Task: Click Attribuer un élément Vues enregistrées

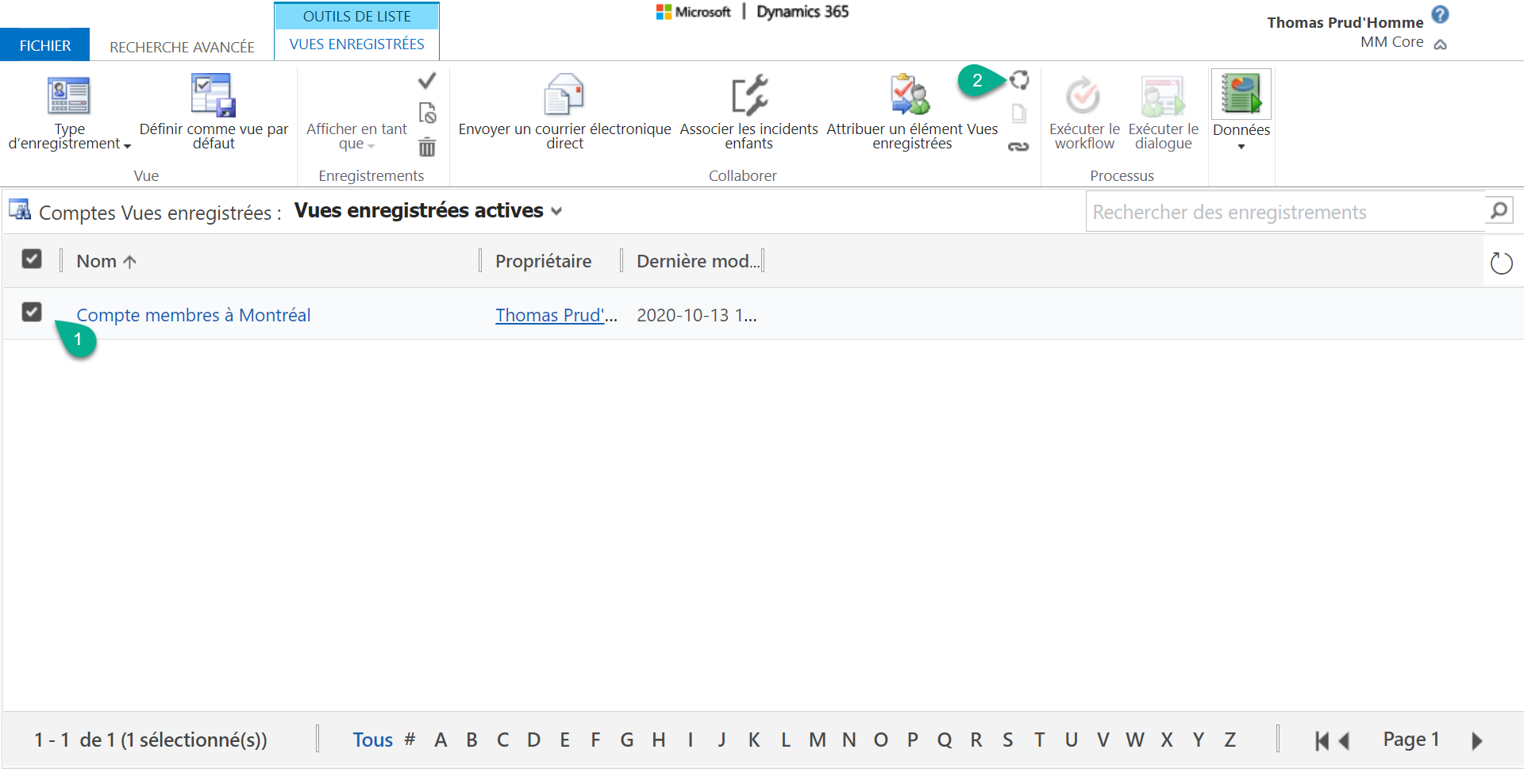Action: click(910, 96)
